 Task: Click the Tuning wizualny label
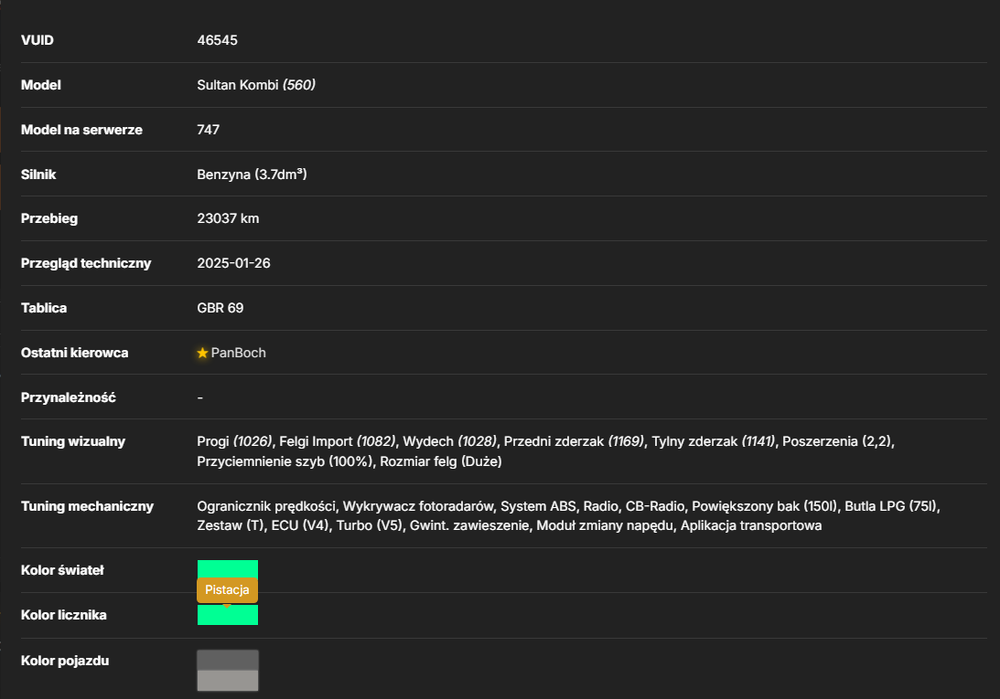click(73, 441)
